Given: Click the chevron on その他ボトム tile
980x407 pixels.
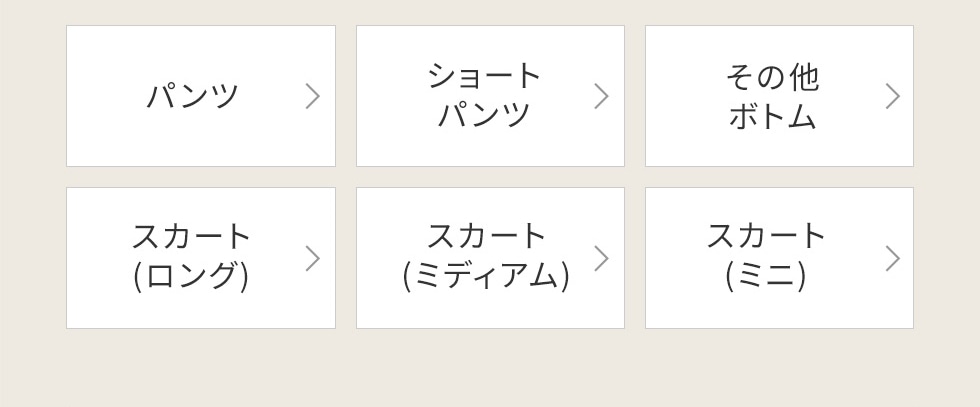Looking at the screenshot, I should pyautogui.click(x=892, y=96).
